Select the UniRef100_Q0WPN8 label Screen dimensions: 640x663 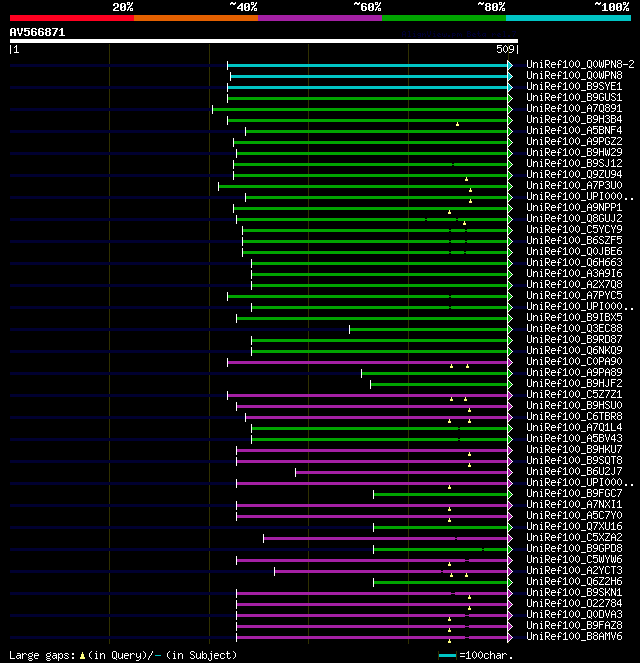point(574,75)
